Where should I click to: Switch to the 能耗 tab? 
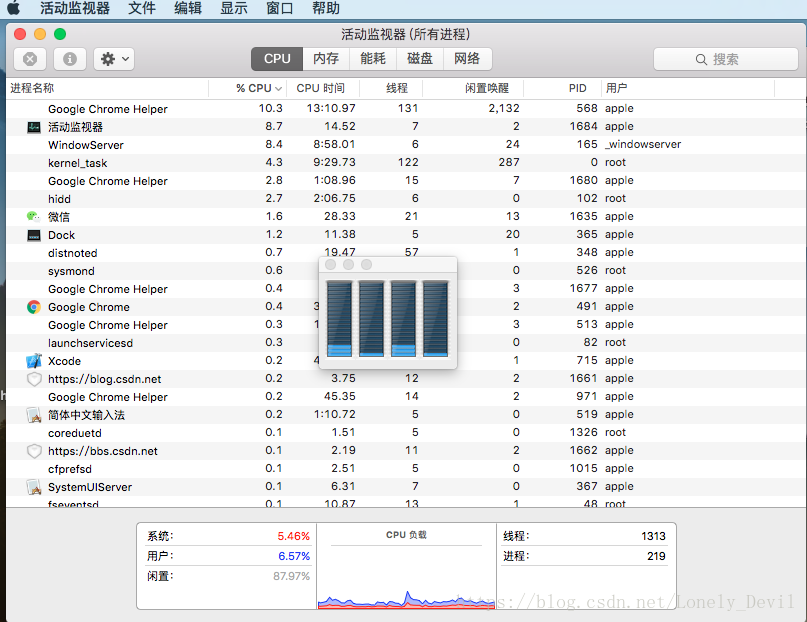(373, 59)
